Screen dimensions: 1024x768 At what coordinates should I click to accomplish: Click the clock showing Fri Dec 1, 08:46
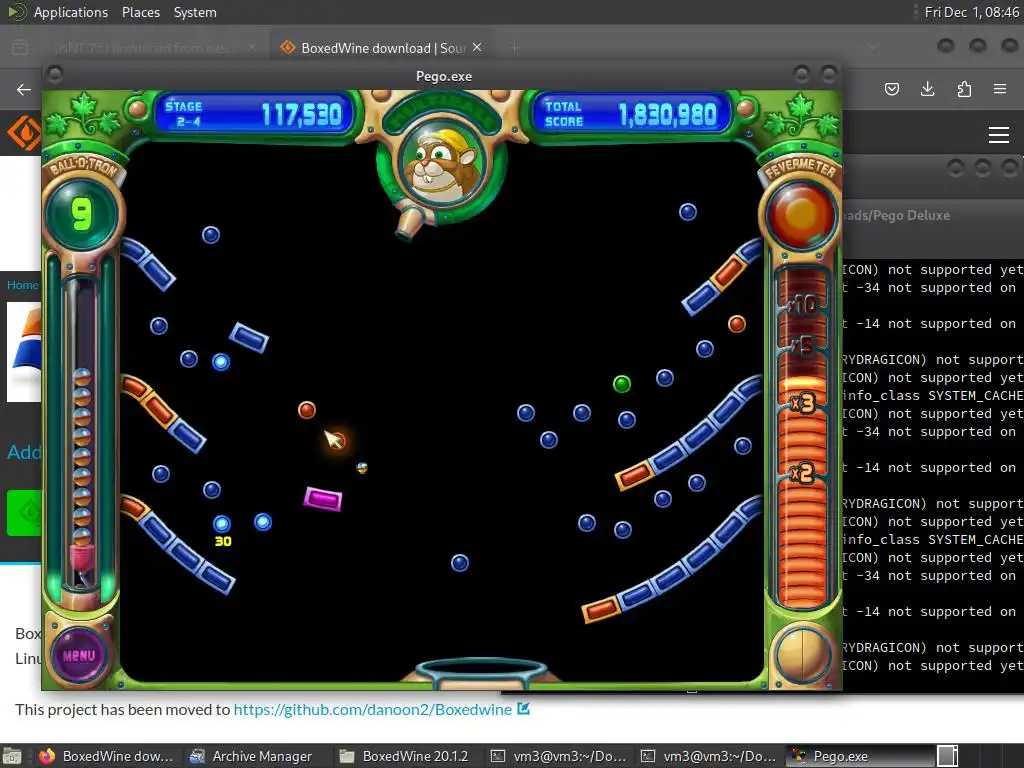point(971,12)
